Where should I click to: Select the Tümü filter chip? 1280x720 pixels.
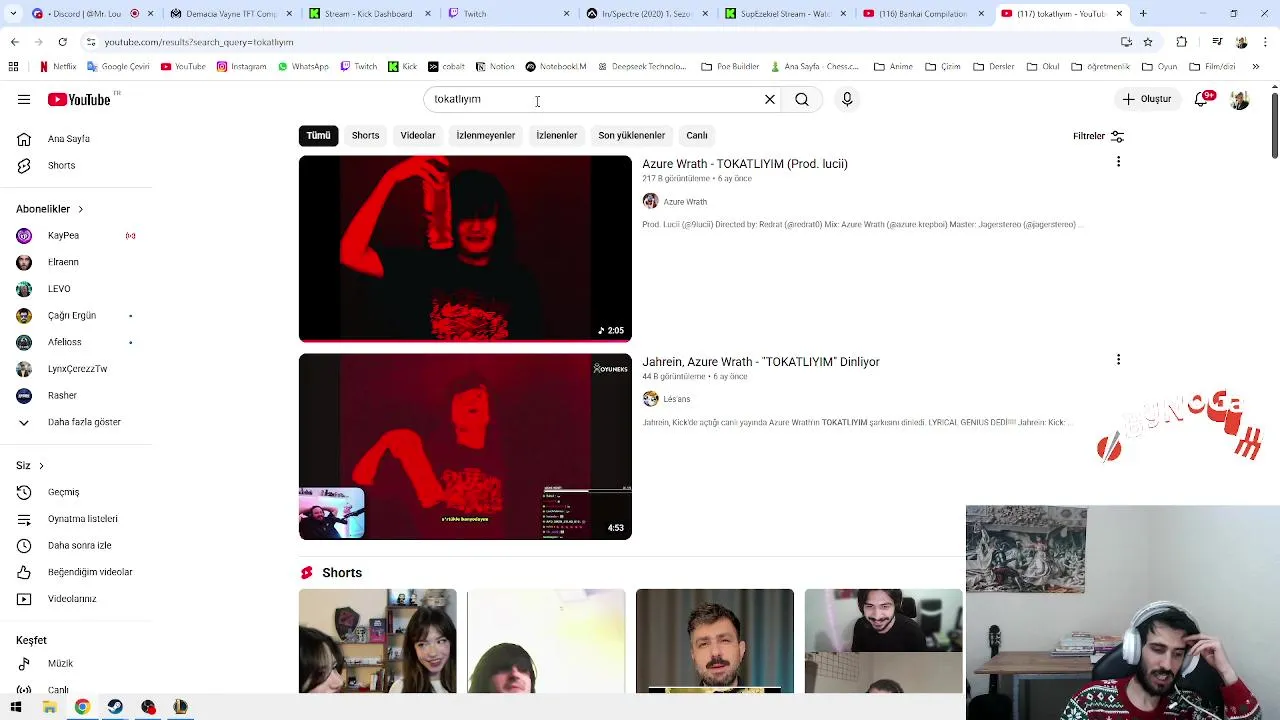click(x=318, y=135)
